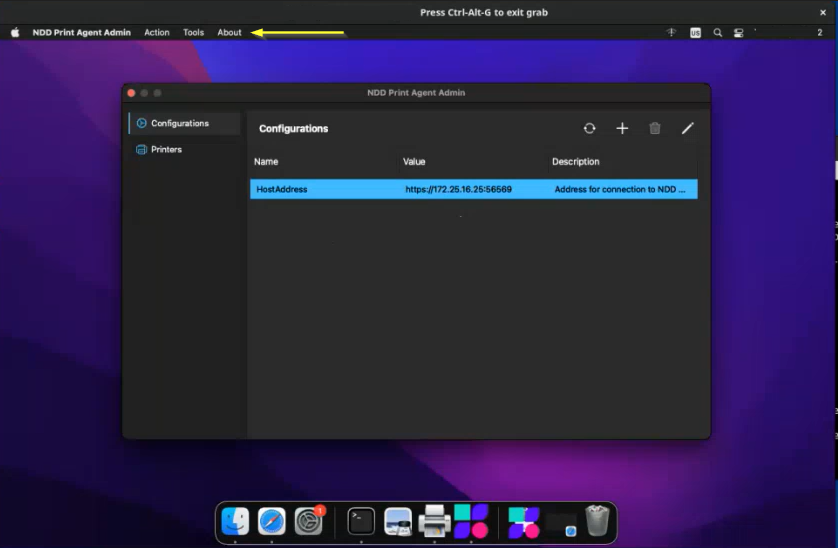Click the US input source icon
The image size is (838, 548).
point(695,33)
